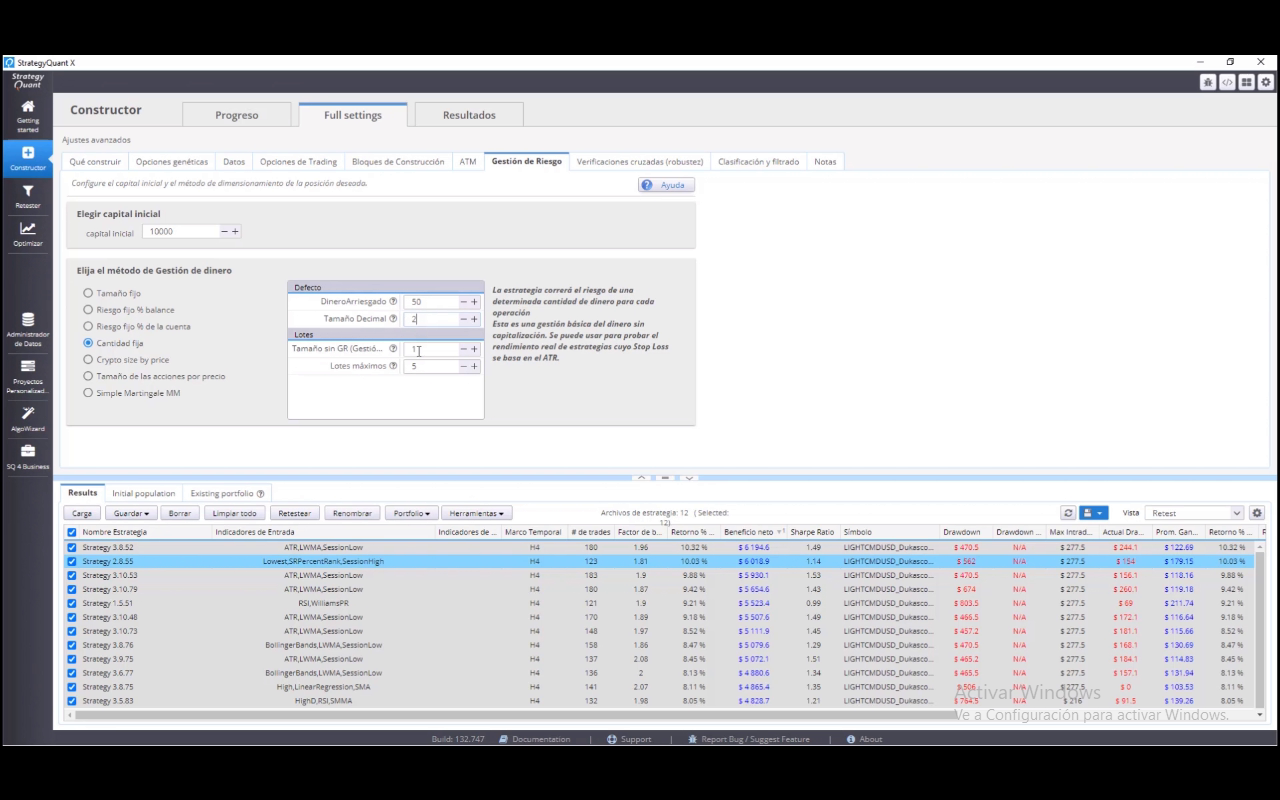This screenshot has width=1280, height=800.
Task: Open the Support link in the status bar
Action: [x=629, y=739]
